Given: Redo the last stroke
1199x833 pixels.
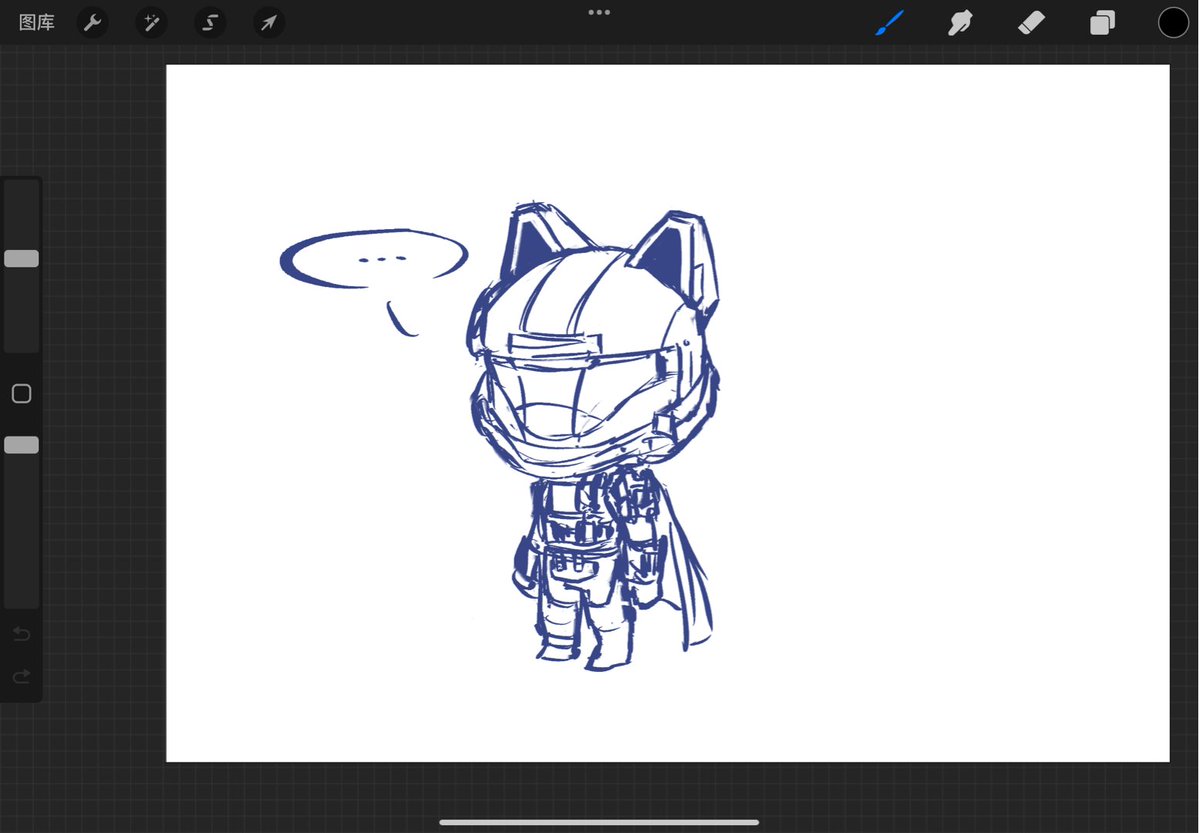Looking at the screenshot, I should (21, 676).
